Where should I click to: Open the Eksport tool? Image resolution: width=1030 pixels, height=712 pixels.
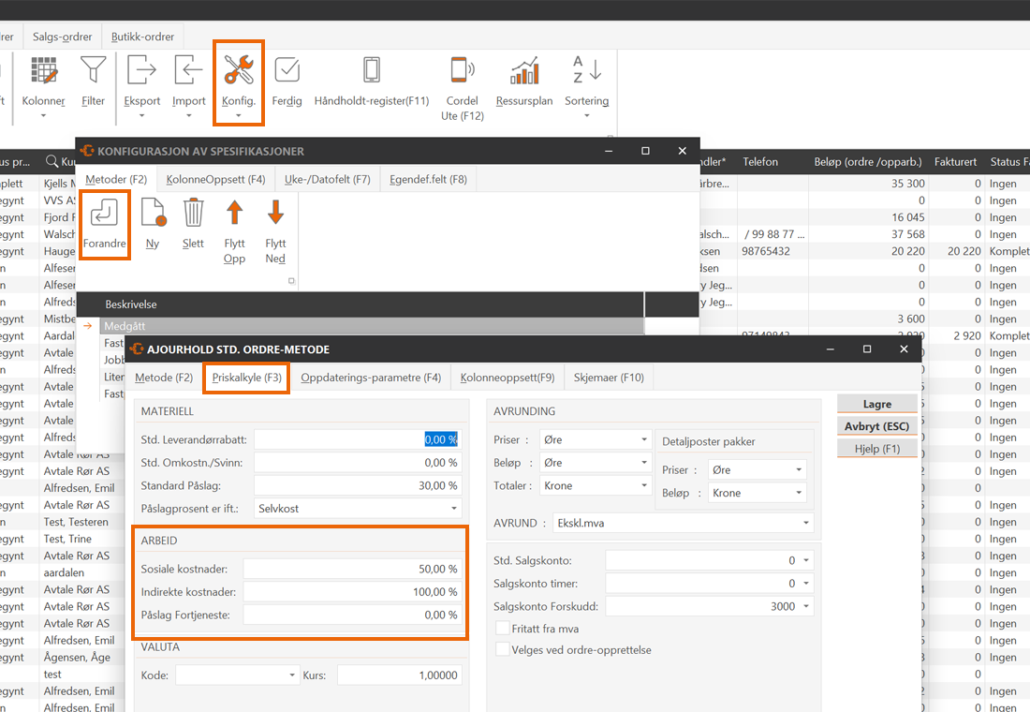coord(142,70)
